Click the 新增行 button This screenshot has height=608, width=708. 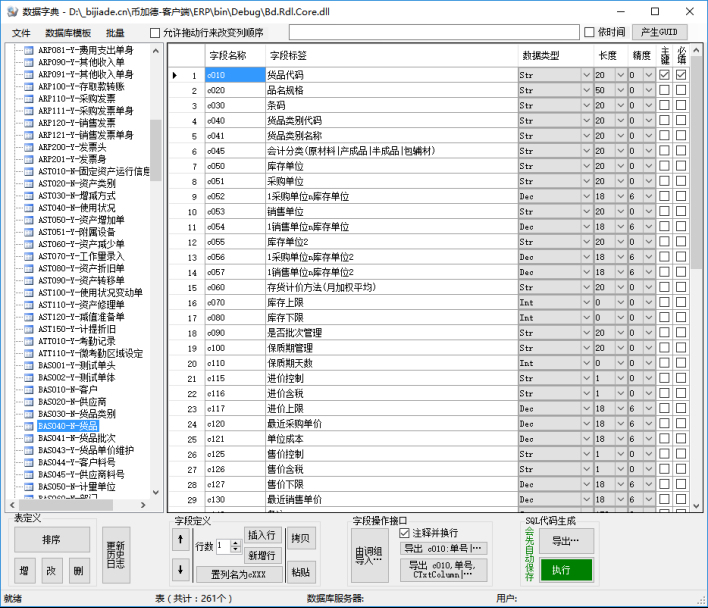tap(262, 555)
